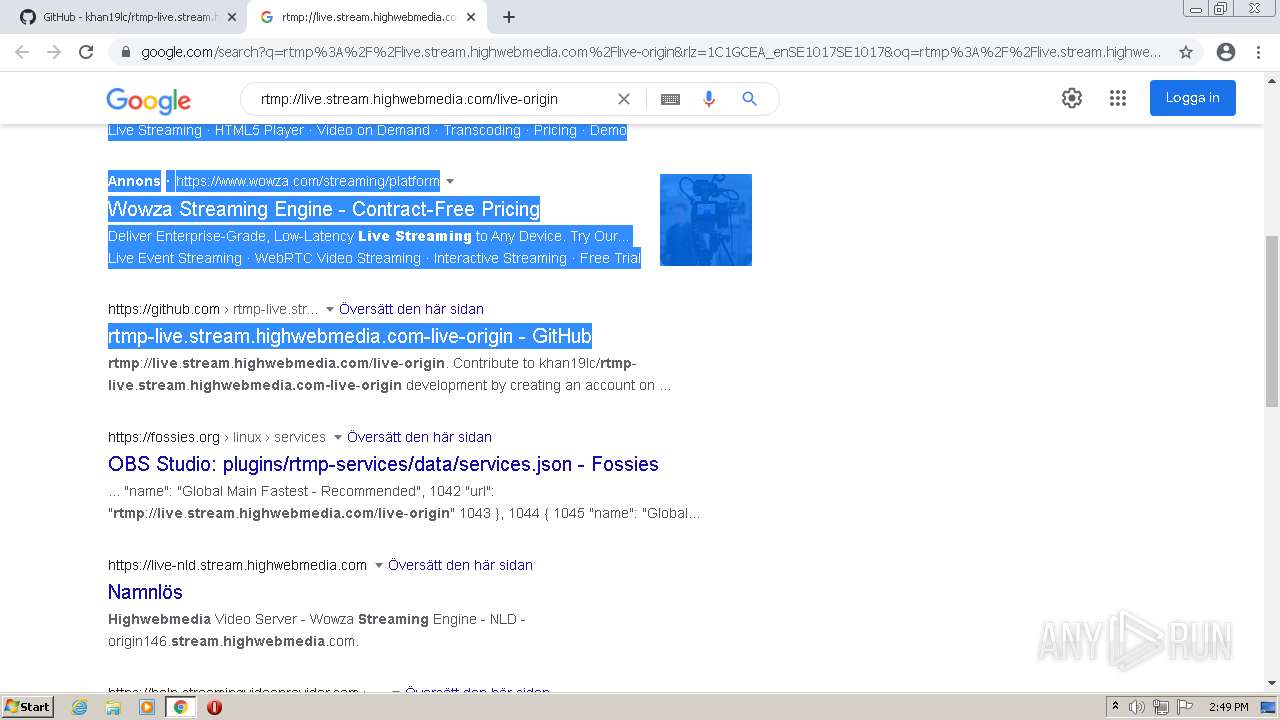Expand dropdown arrow for live-nld.stream.highwebmedia.com result
This screenshot has height=720, width=1280.
[379, 565]
